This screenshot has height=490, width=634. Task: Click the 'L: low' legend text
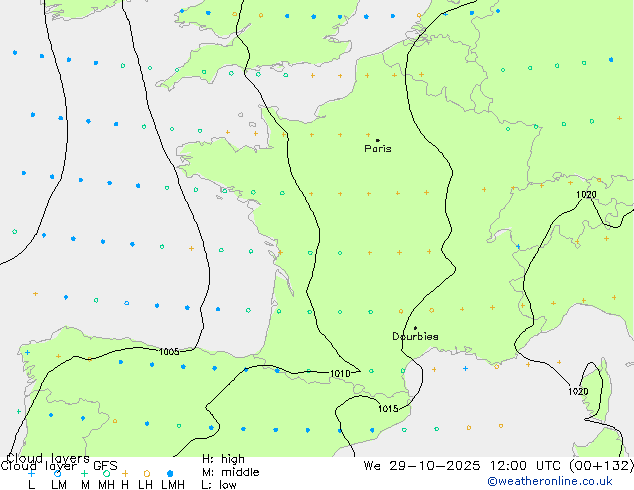(x=219, y=485)
